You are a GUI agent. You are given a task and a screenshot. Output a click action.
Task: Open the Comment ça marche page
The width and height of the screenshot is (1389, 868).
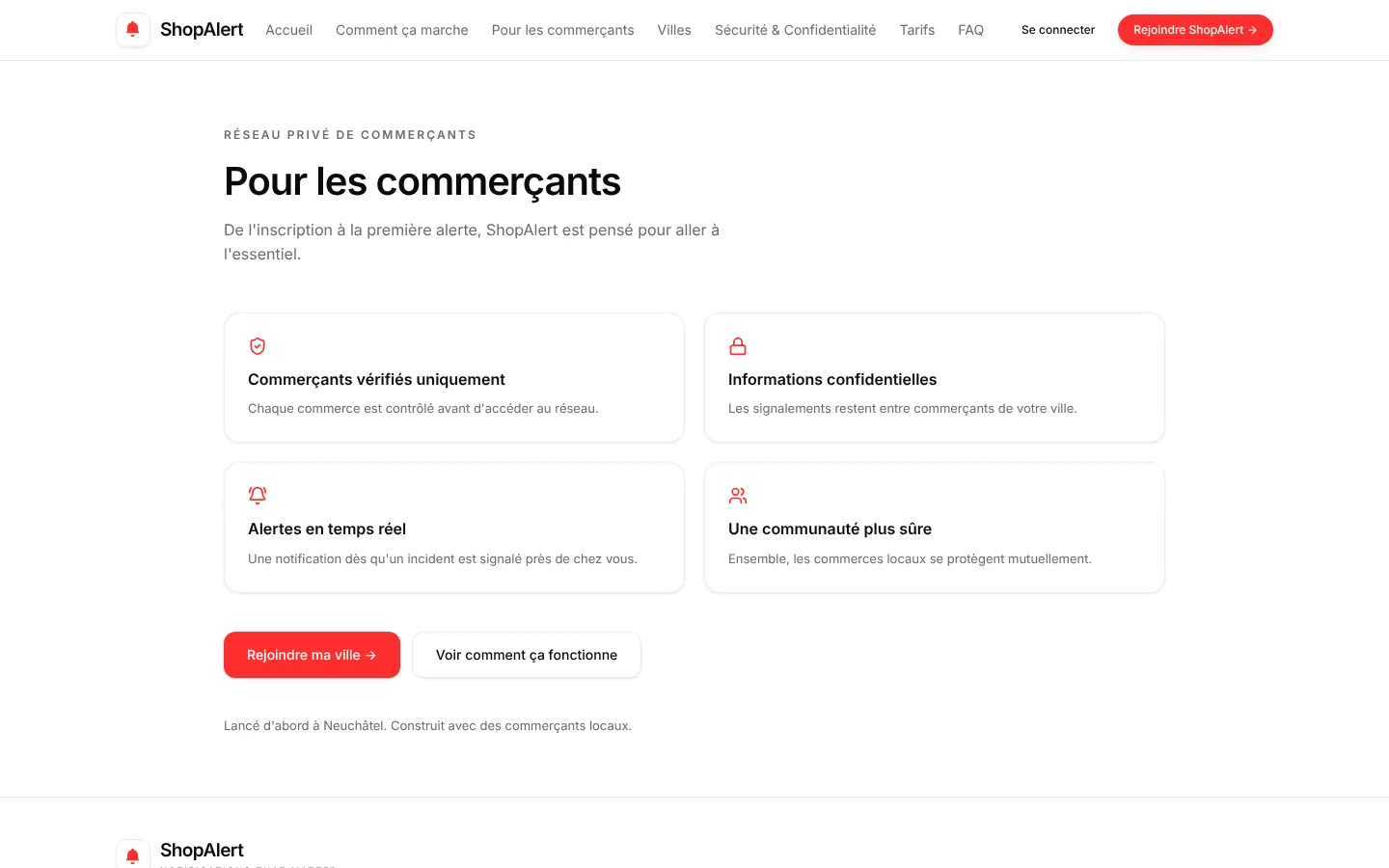click(x=402, y=30)
